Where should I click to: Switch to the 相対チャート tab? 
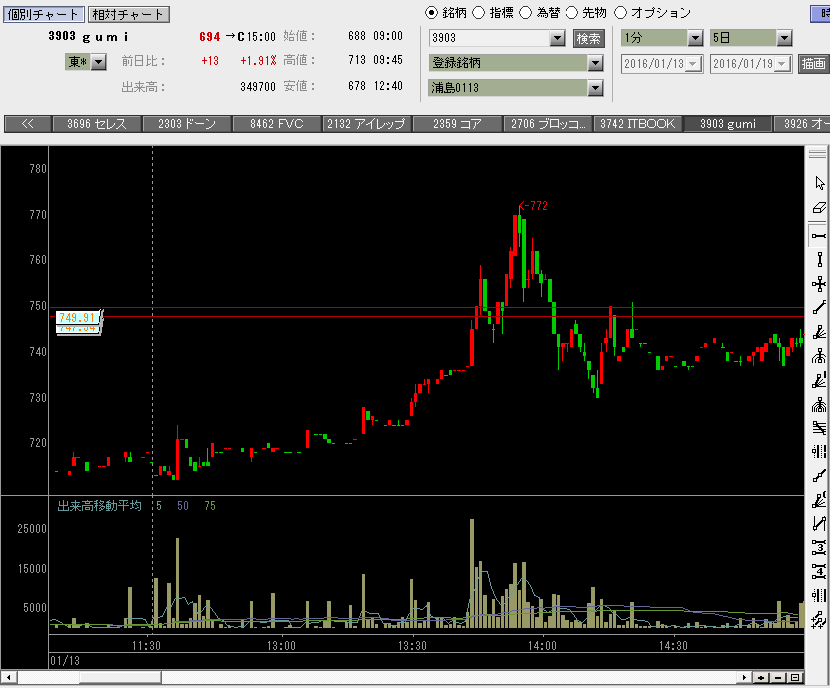point(129,14)
